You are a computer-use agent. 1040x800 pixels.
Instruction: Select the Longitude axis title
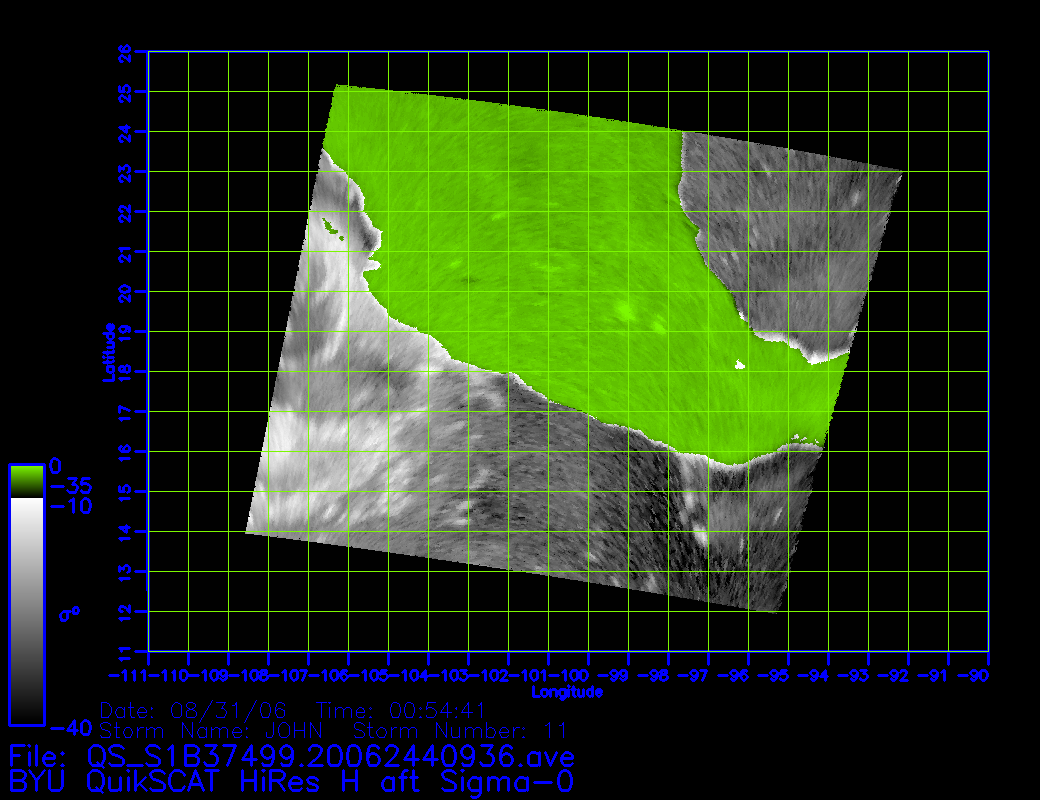tap(567, 692)
